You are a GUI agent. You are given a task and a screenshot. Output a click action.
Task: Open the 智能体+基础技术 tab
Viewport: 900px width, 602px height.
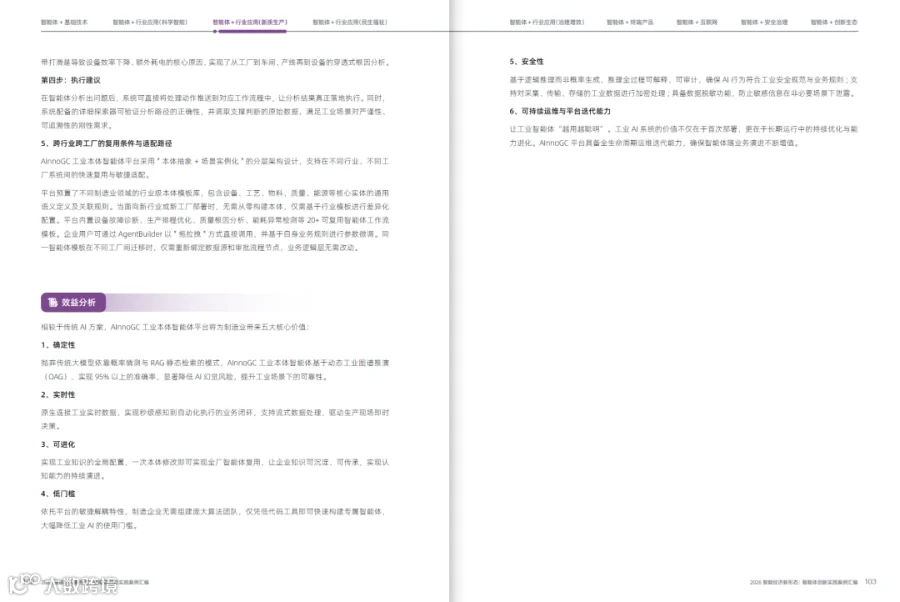(64, 22)
